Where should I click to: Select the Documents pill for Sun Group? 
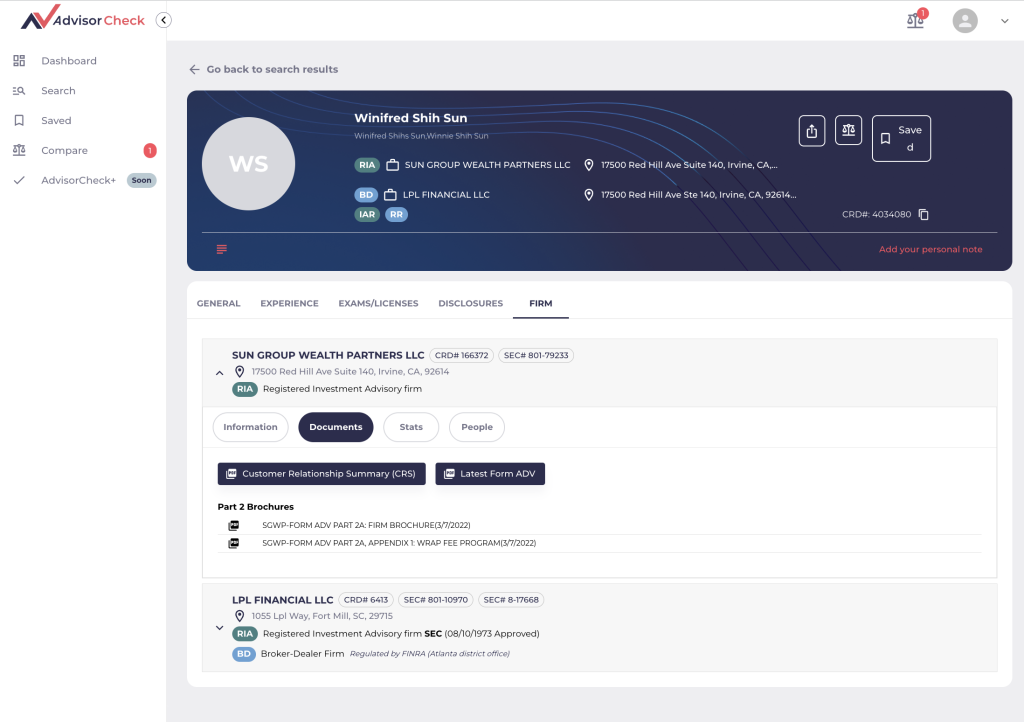pyautogui.click(x=335, y=427)
